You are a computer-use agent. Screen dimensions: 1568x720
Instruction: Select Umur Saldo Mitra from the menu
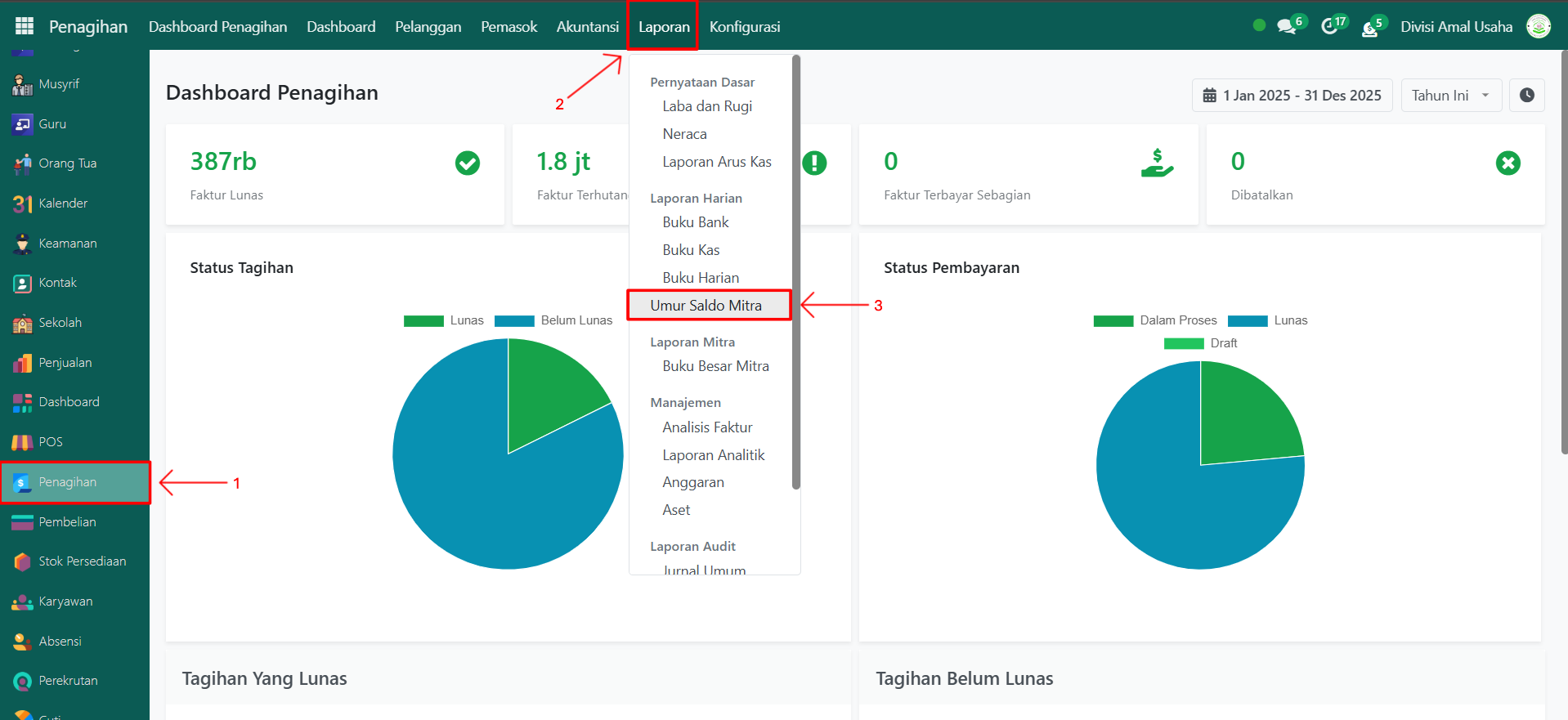[706, 306]
